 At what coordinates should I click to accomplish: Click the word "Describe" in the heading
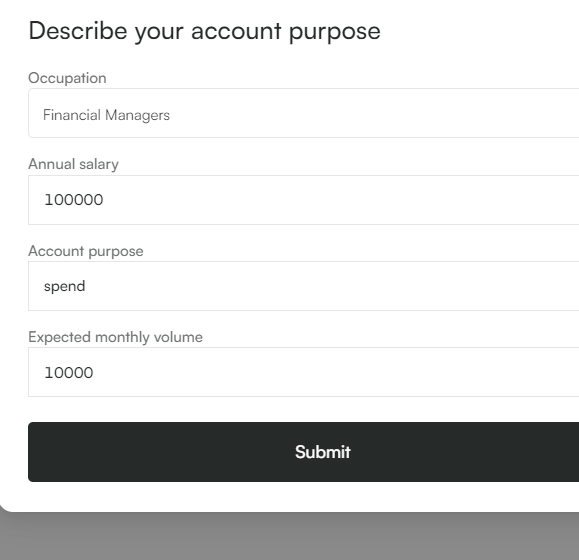(78, 30)
